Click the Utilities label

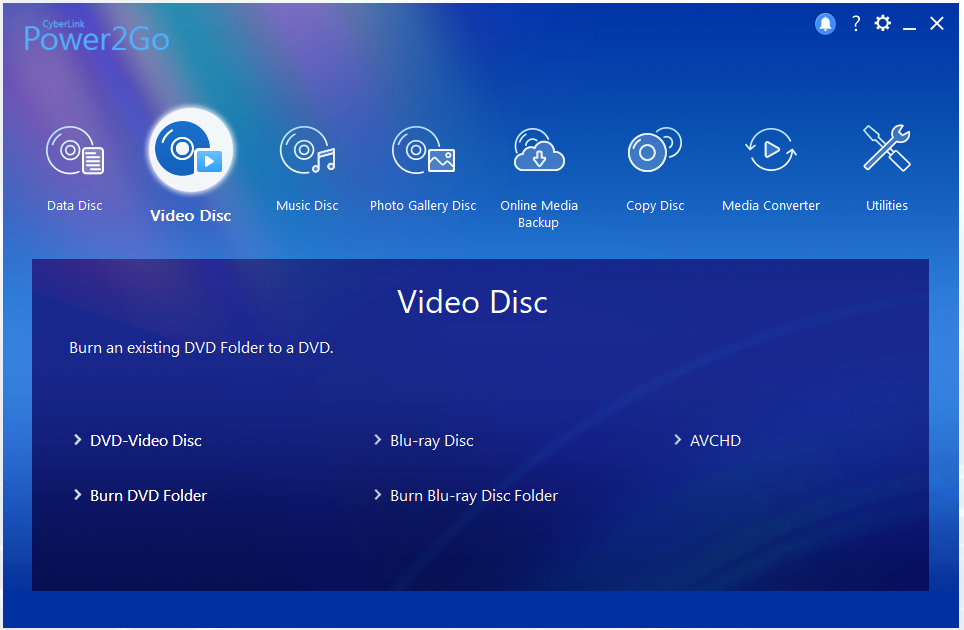(887, 206)
